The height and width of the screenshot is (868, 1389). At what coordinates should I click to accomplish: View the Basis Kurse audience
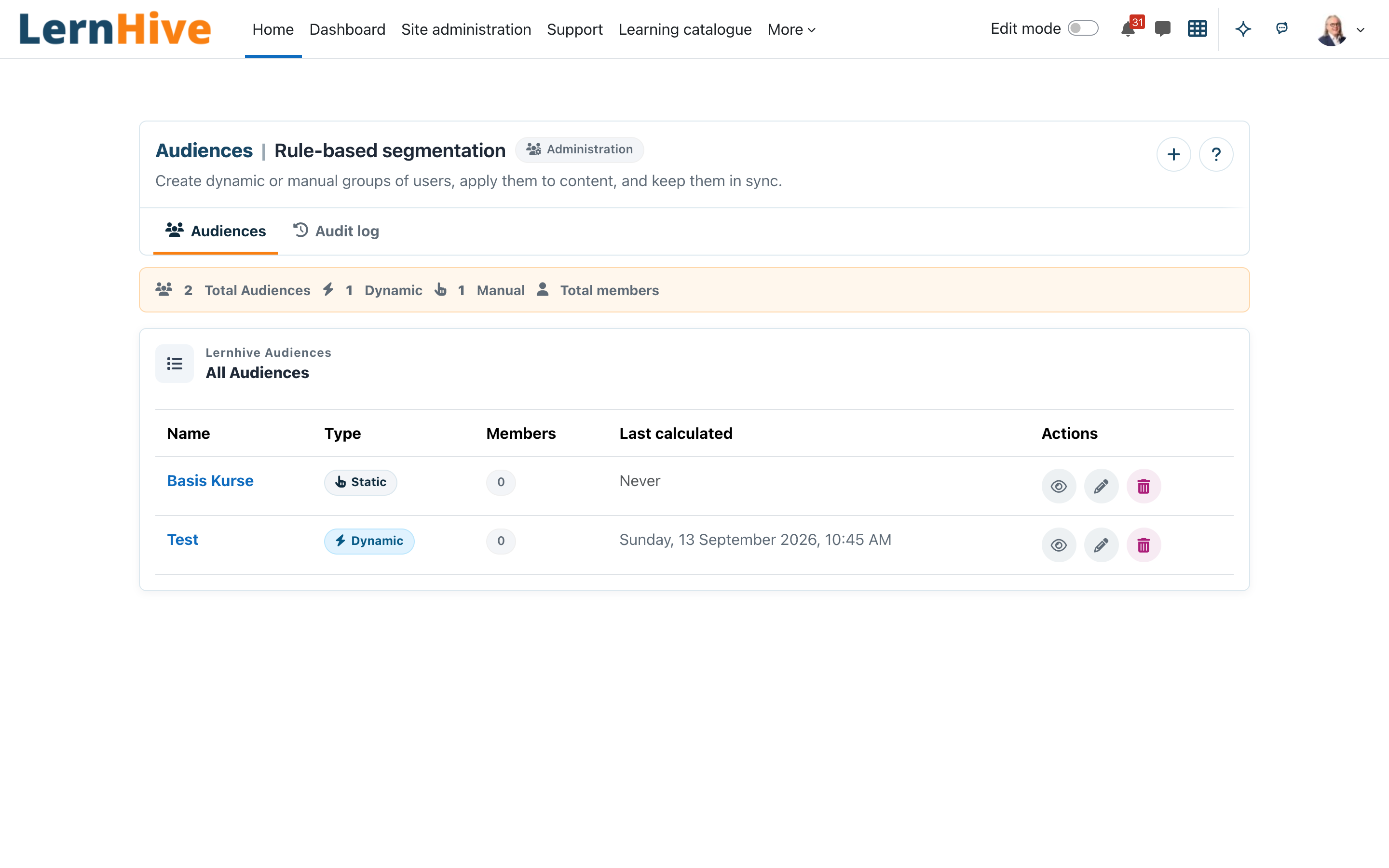pos(1059,486)
